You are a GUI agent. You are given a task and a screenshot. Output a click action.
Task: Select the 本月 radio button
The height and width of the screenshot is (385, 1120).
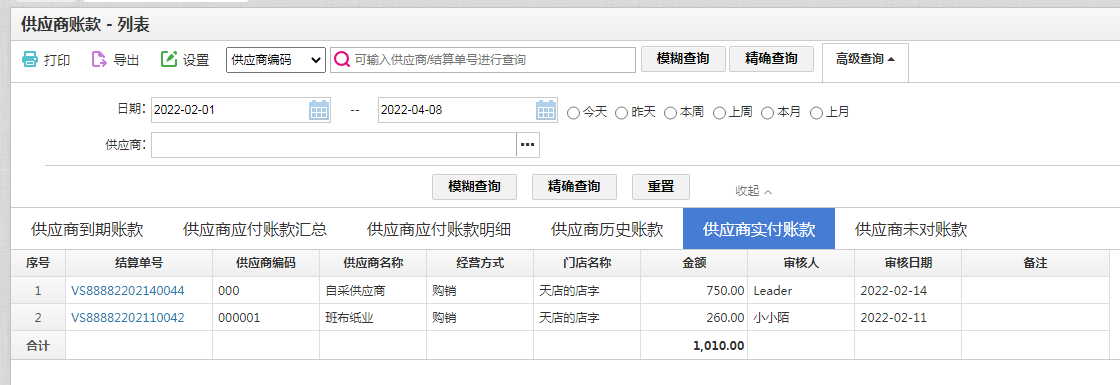(767, 113)
